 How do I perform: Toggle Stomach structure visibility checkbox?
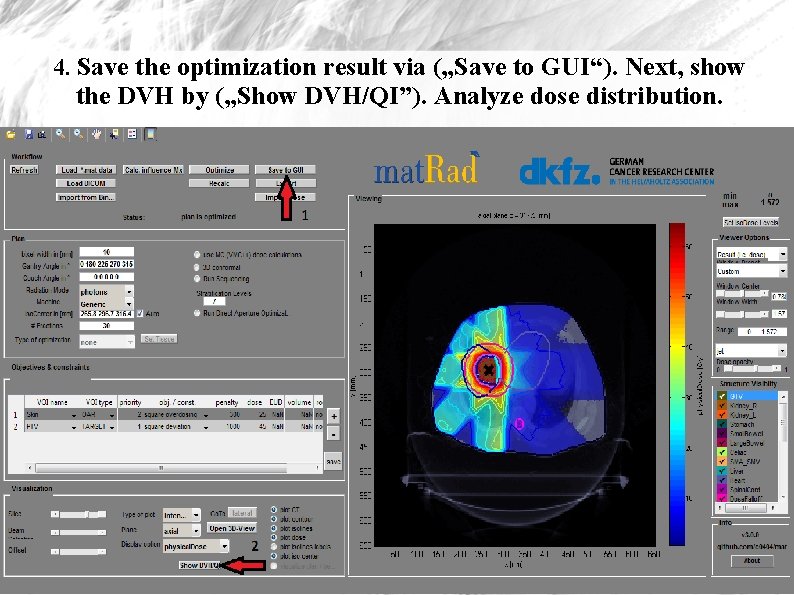722,425
